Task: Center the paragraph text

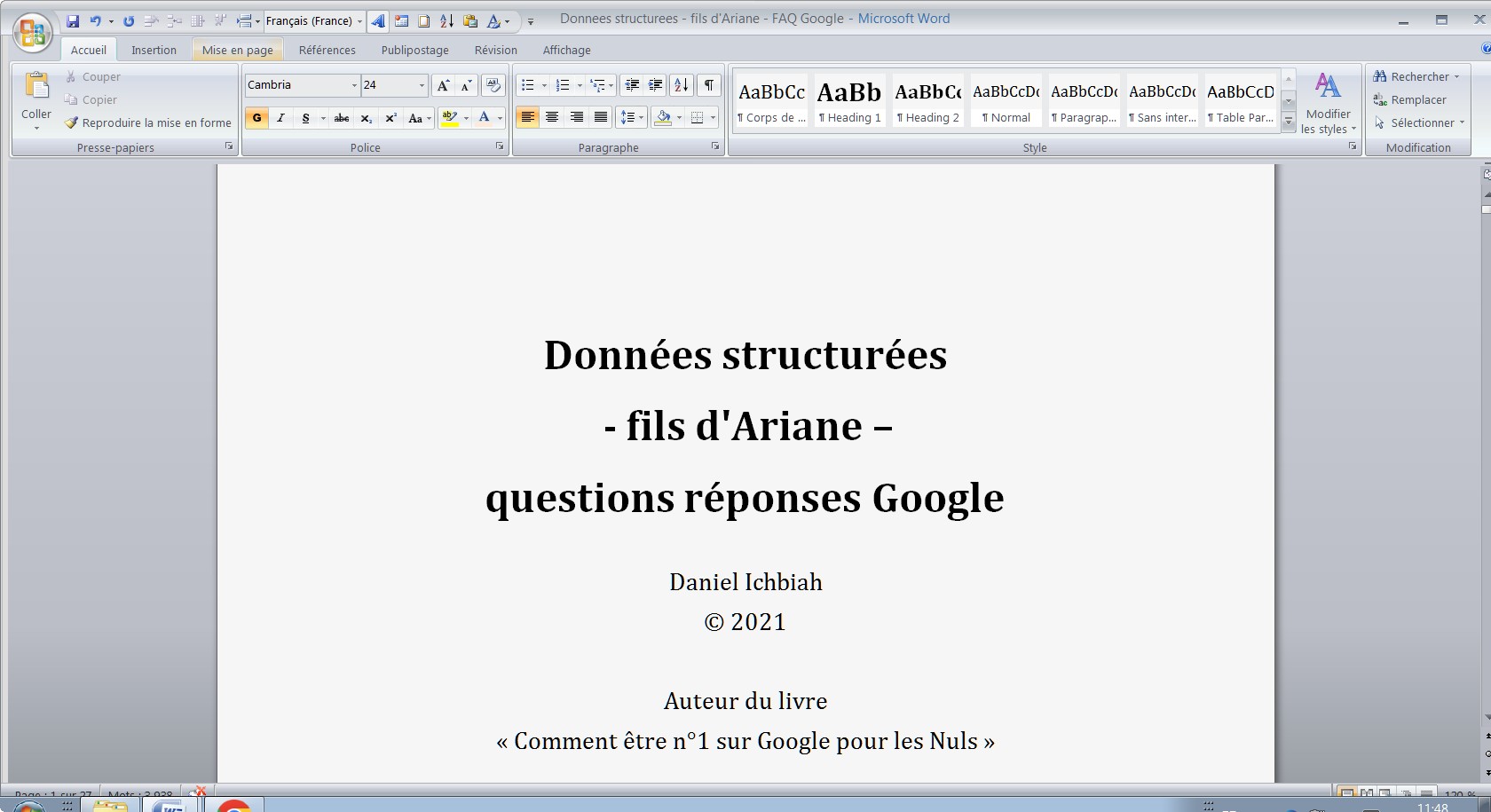Action: point(552,118)
